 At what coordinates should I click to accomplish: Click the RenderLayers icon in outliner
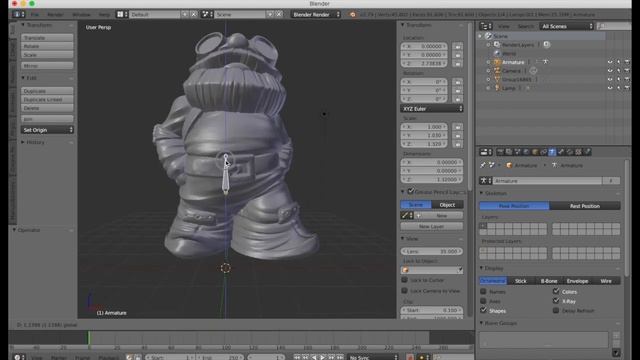[497, 44]
